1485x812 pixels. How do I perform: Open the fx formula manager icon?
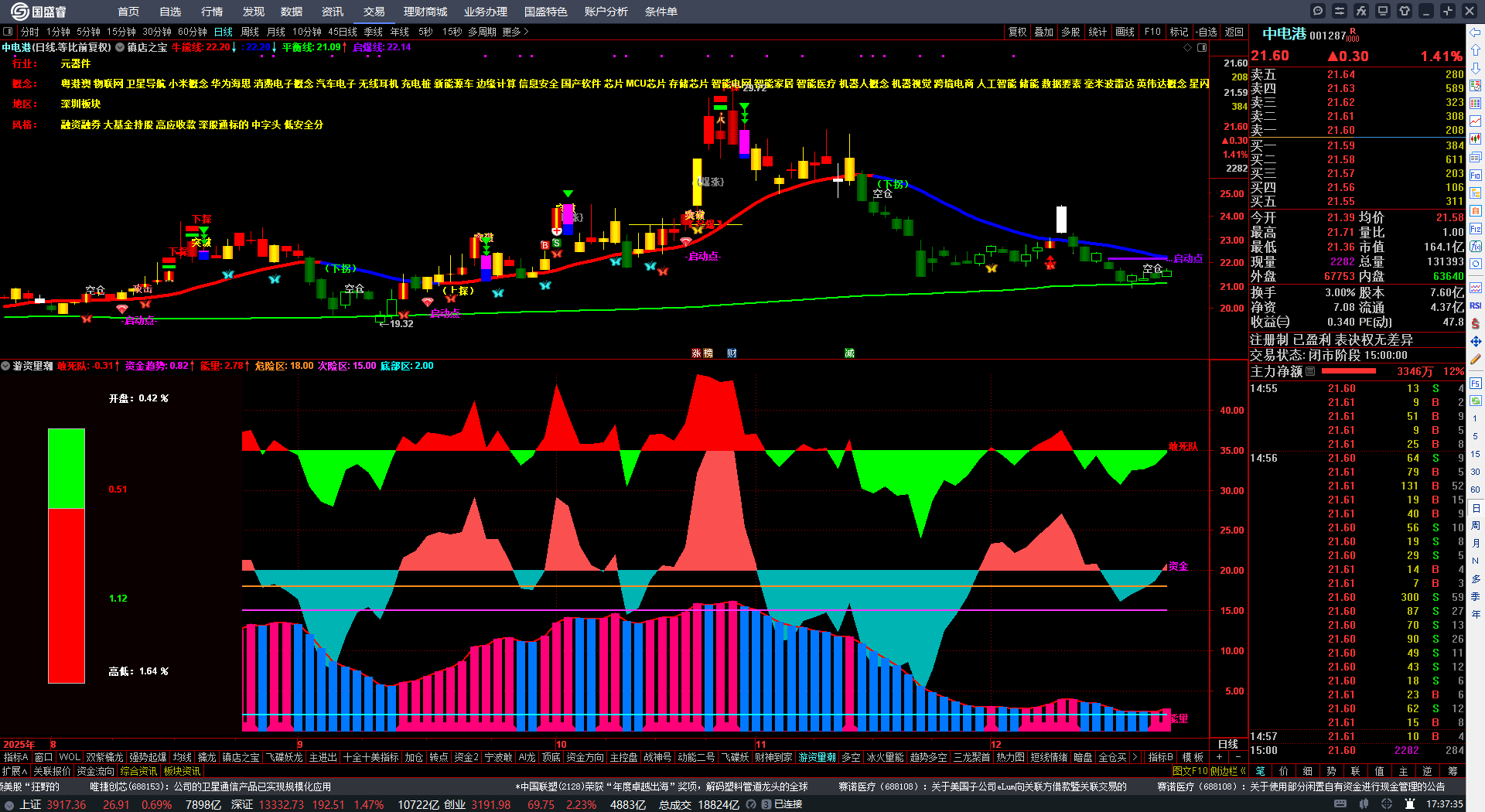1361,11
